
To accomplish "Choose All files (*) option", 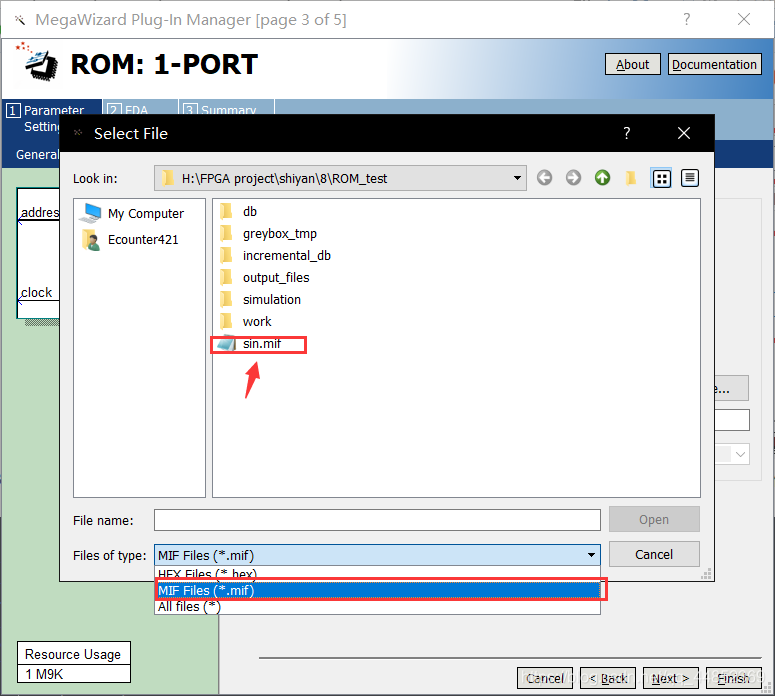I will coord(377,607).
